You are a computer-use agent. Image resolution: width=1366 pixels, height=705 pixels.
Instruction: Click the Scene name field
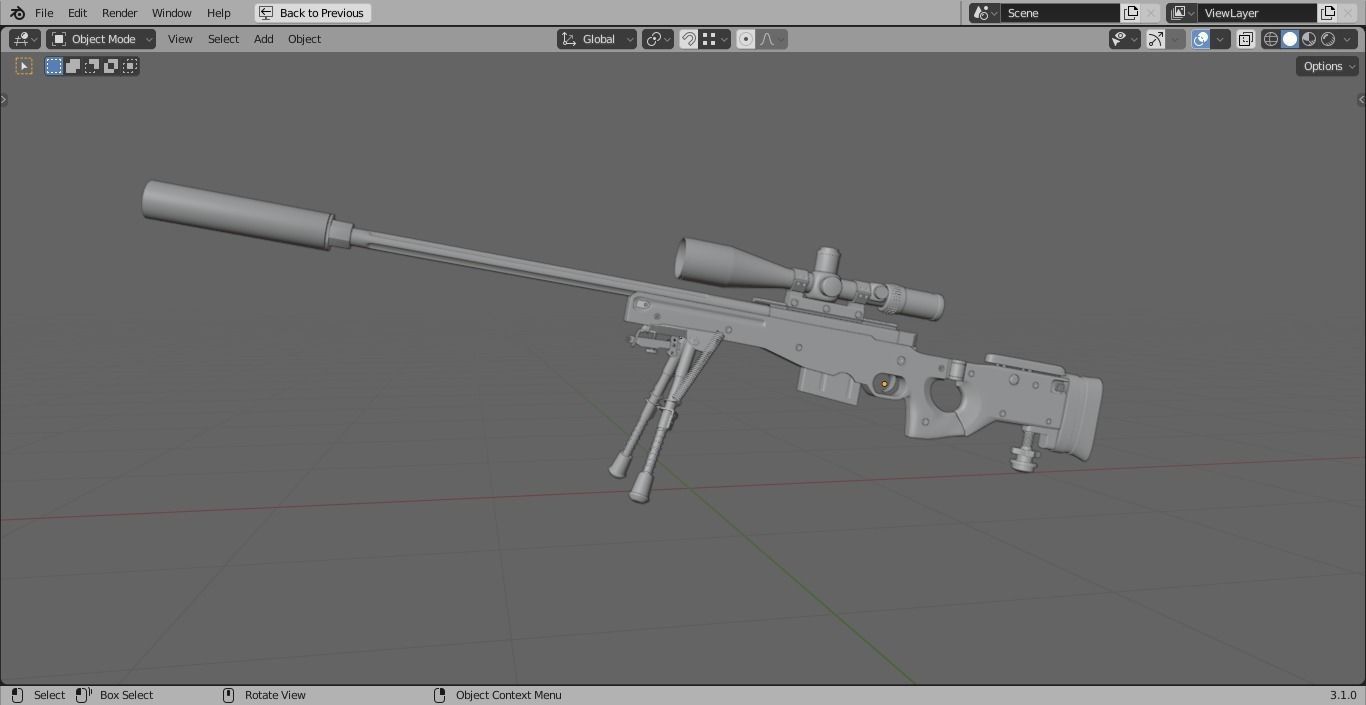[1060, 13]
